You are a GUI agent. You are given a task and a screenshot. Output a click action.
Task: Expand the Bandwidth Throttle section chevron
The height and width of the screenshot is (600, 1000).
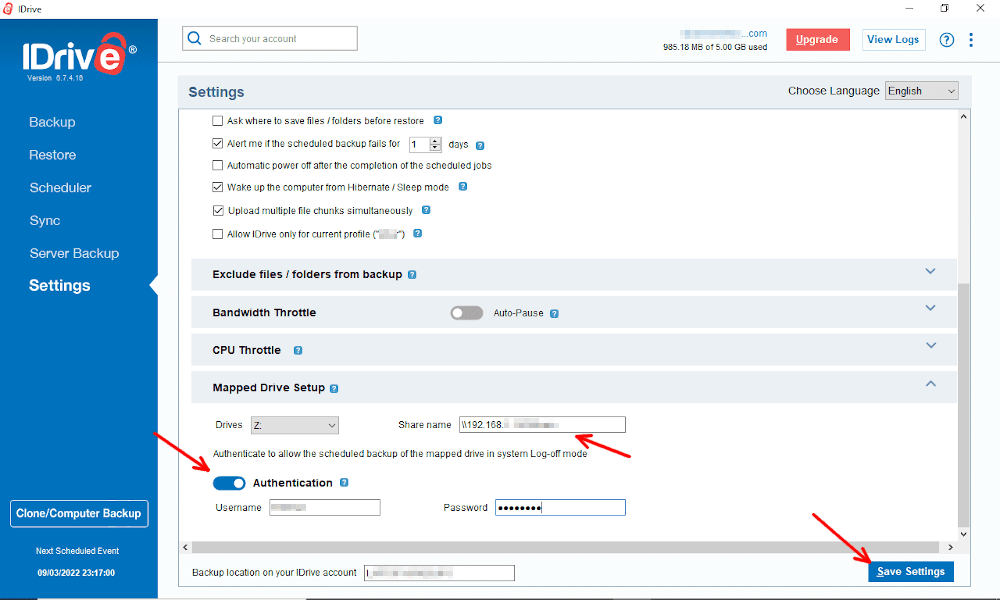pyautogui.click(x=930, y=308)
